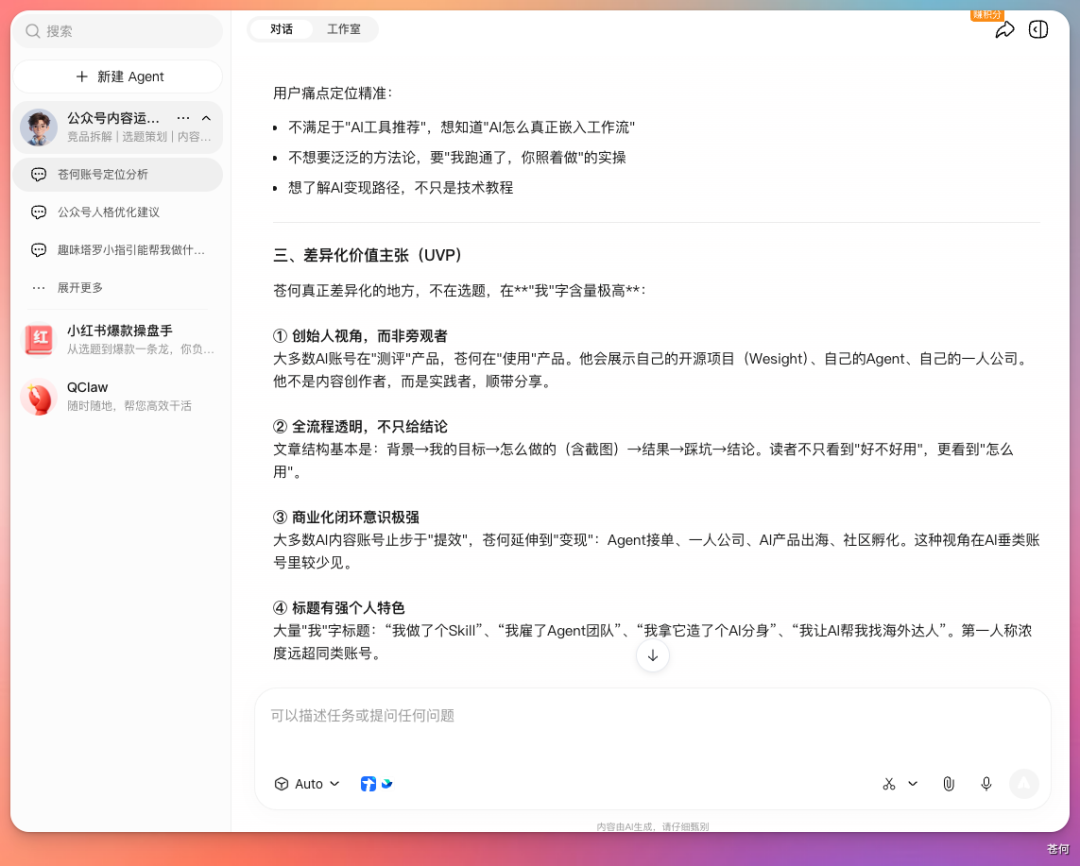Click the send arrow button

1024,784
